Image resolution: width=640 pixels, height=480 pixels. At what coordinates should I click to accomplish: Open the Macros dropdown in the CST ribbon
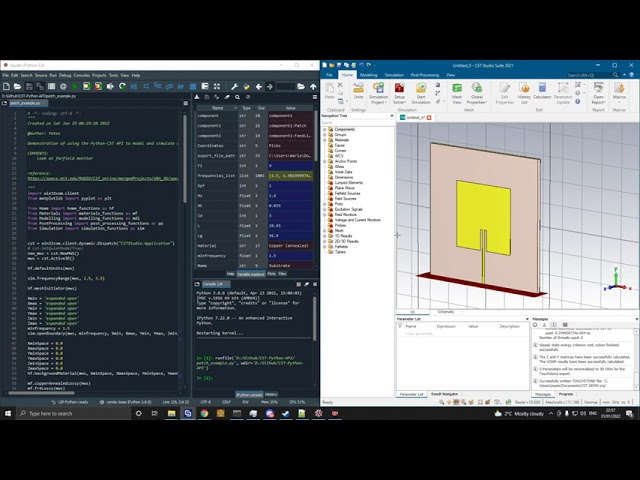click(x=619, y=100)
